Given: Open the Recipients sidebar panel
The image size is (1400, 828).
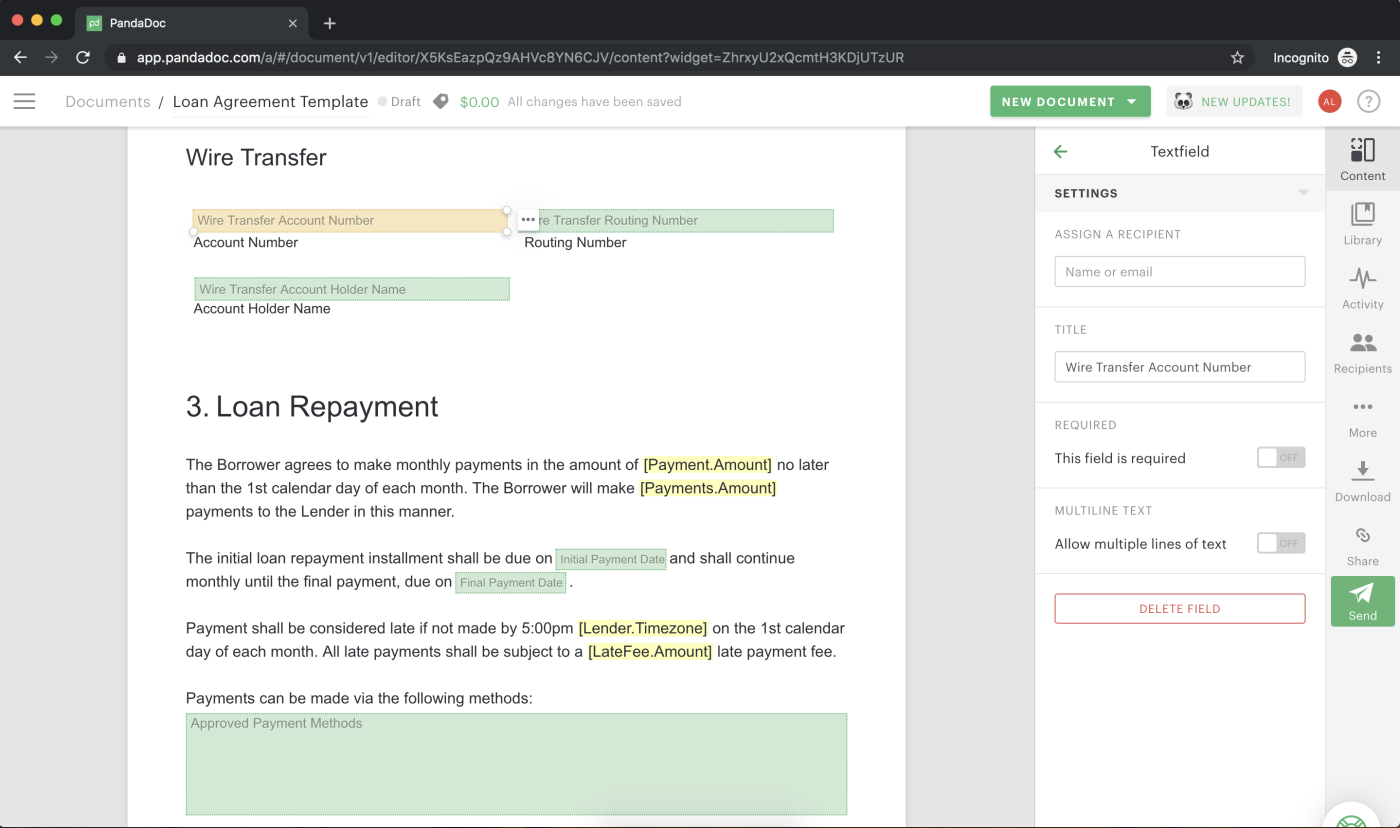Looking at the screenshot, I should [1362, 352].
